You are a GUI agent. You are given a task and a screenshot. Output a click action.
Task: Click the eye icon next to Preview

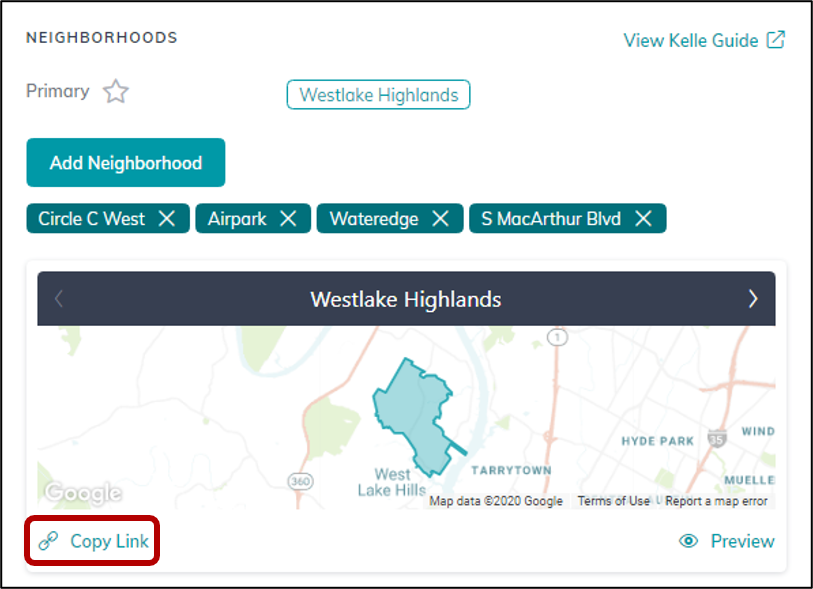click(x=688, y=541)
